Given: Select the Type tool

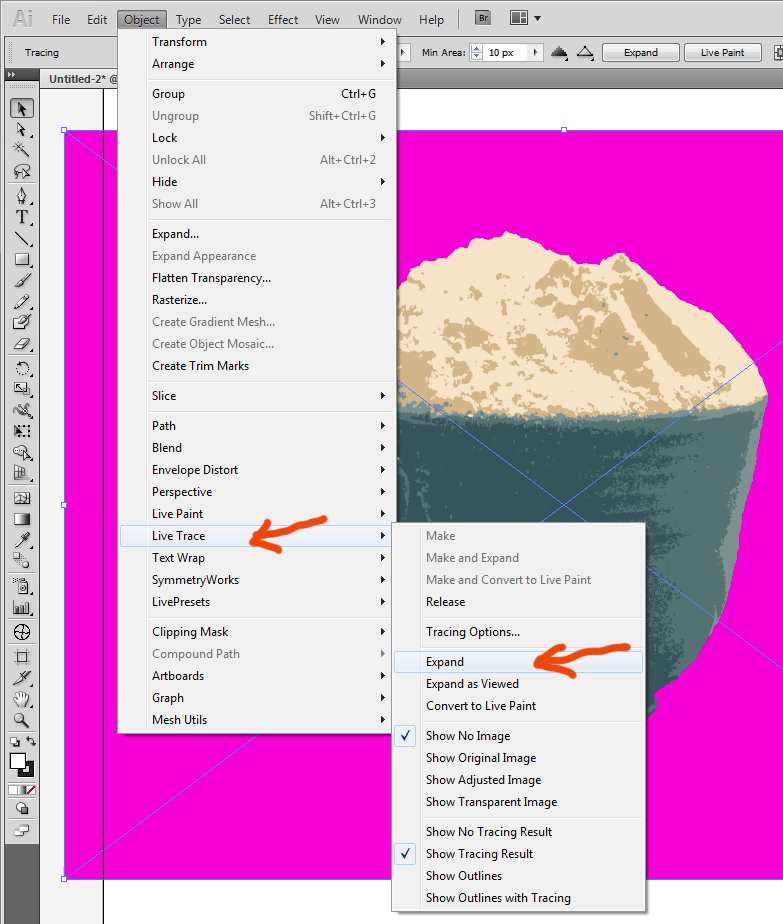Looking at the screenshot, I should pos(21,217).
